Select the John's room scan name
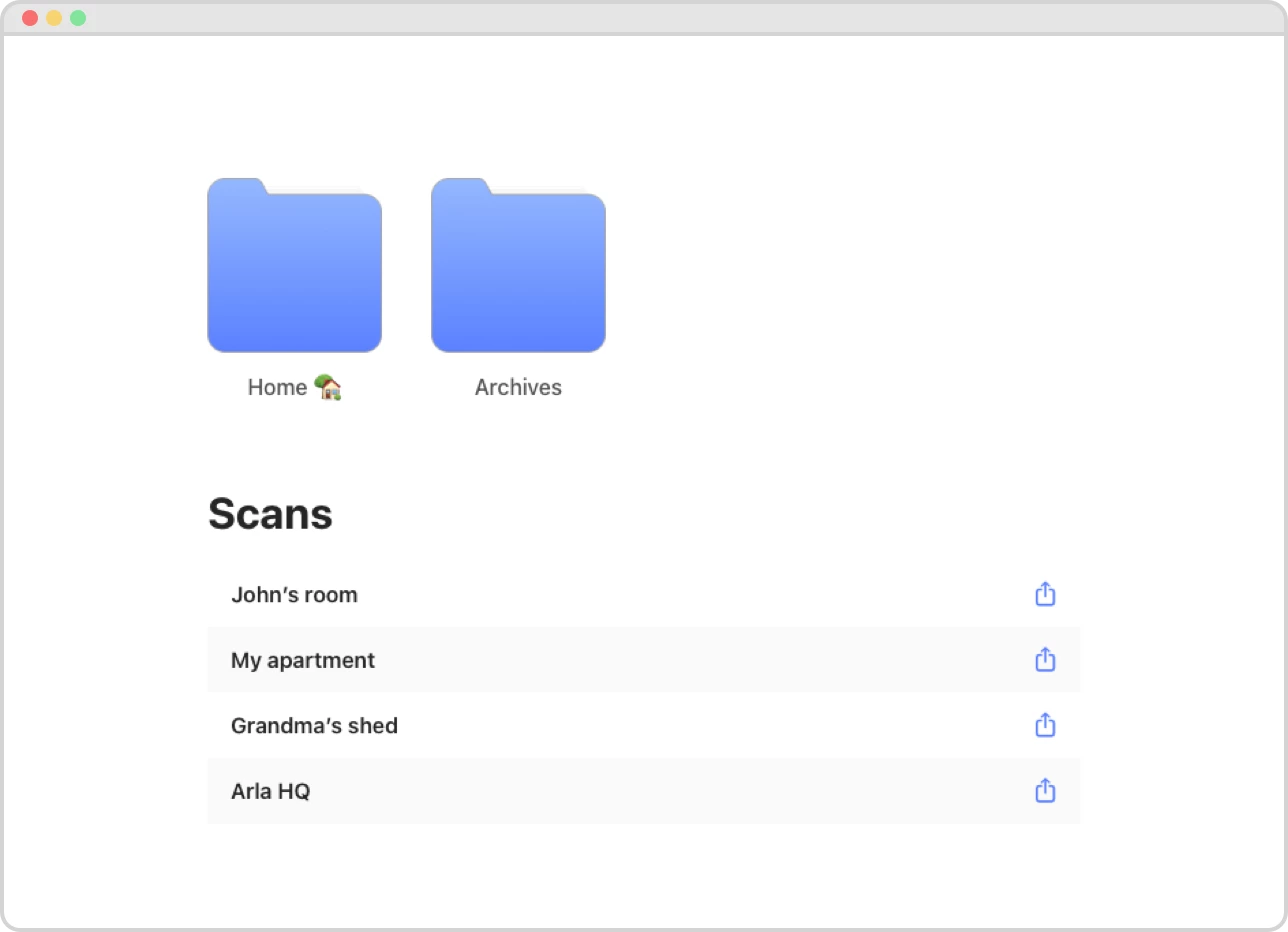The image size is (1288, 932). click(294, 595)
